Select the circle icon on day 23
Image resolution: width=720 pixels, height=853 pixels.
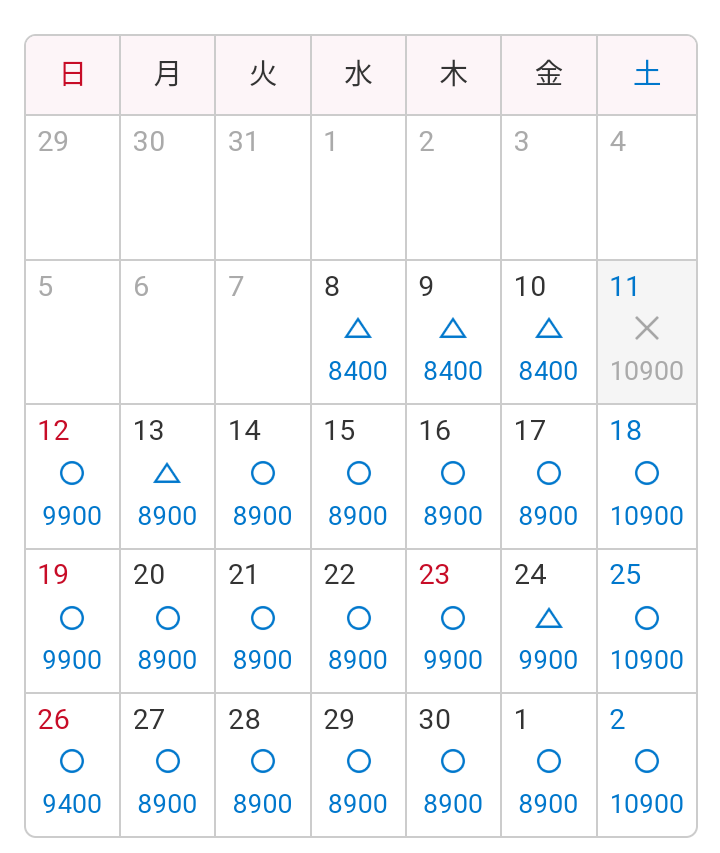[x=453, y=618]
